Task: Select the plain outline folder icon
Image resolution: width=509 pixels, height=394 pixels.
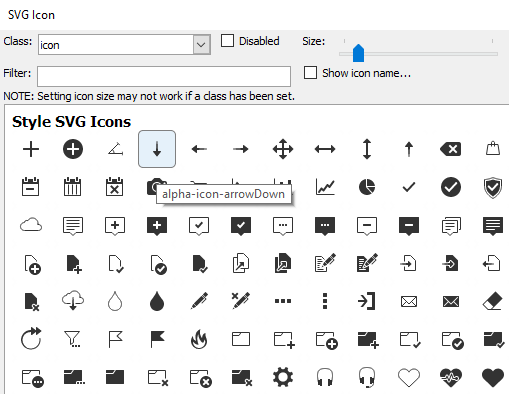Action: 241,339
